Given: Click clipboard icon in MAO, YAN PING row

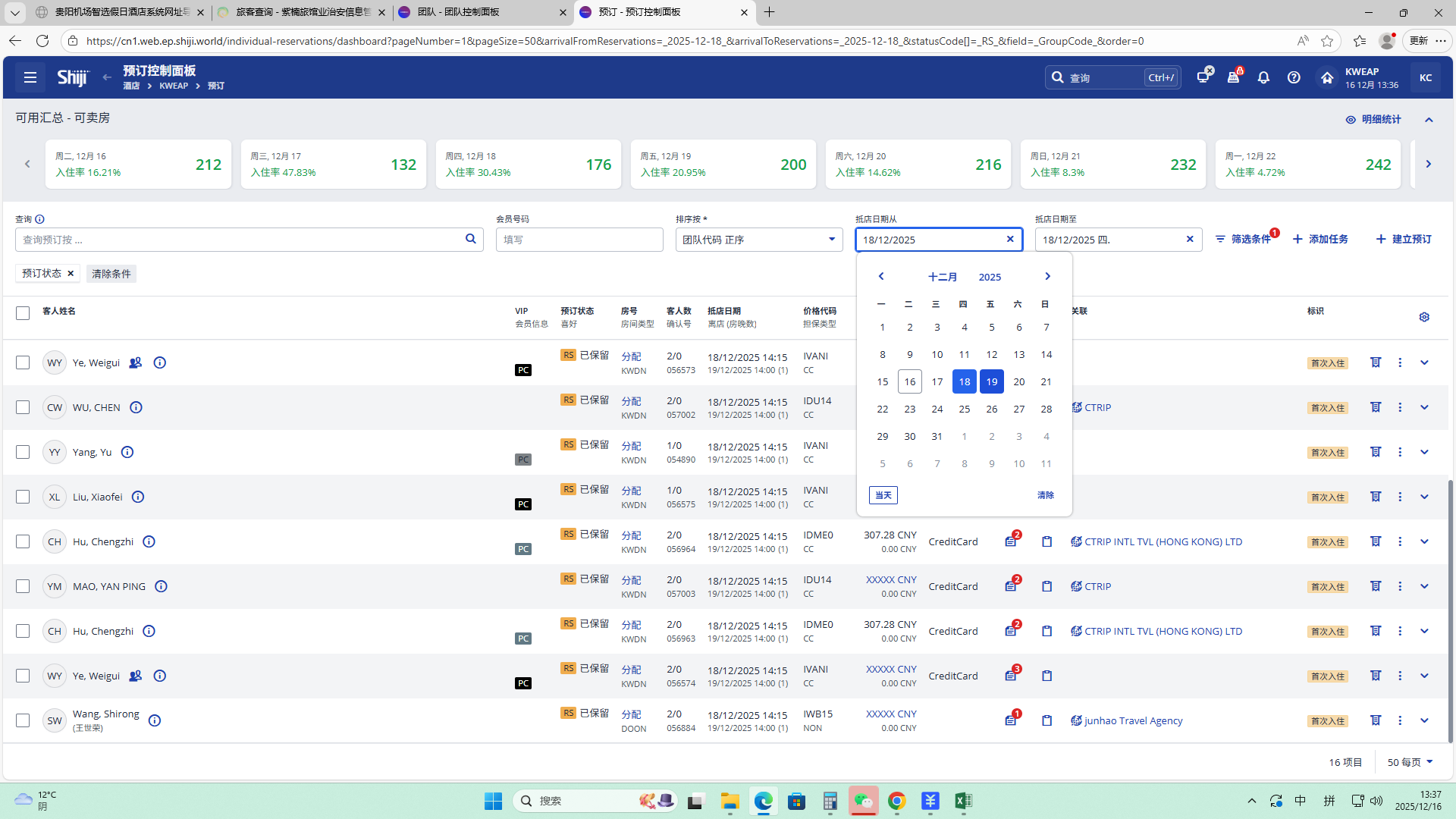Looking at the screenshot, I should 1046,586.
